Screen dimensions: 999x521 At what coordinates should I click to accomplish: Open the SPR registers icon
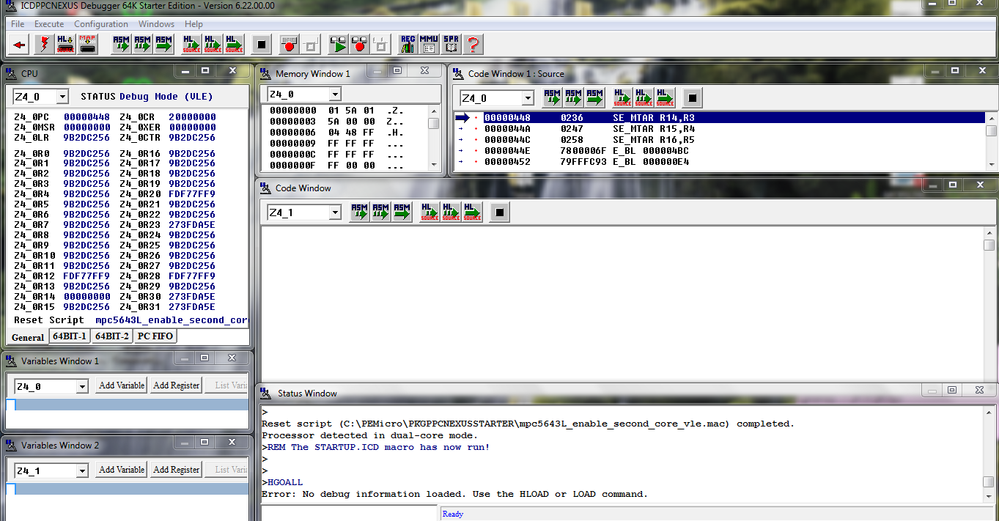(451, 45)
